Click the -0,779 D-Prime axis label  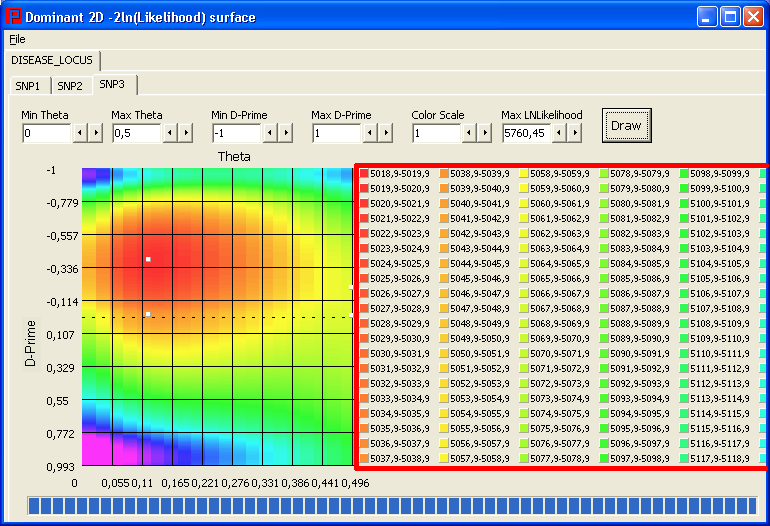click(62, 203)
